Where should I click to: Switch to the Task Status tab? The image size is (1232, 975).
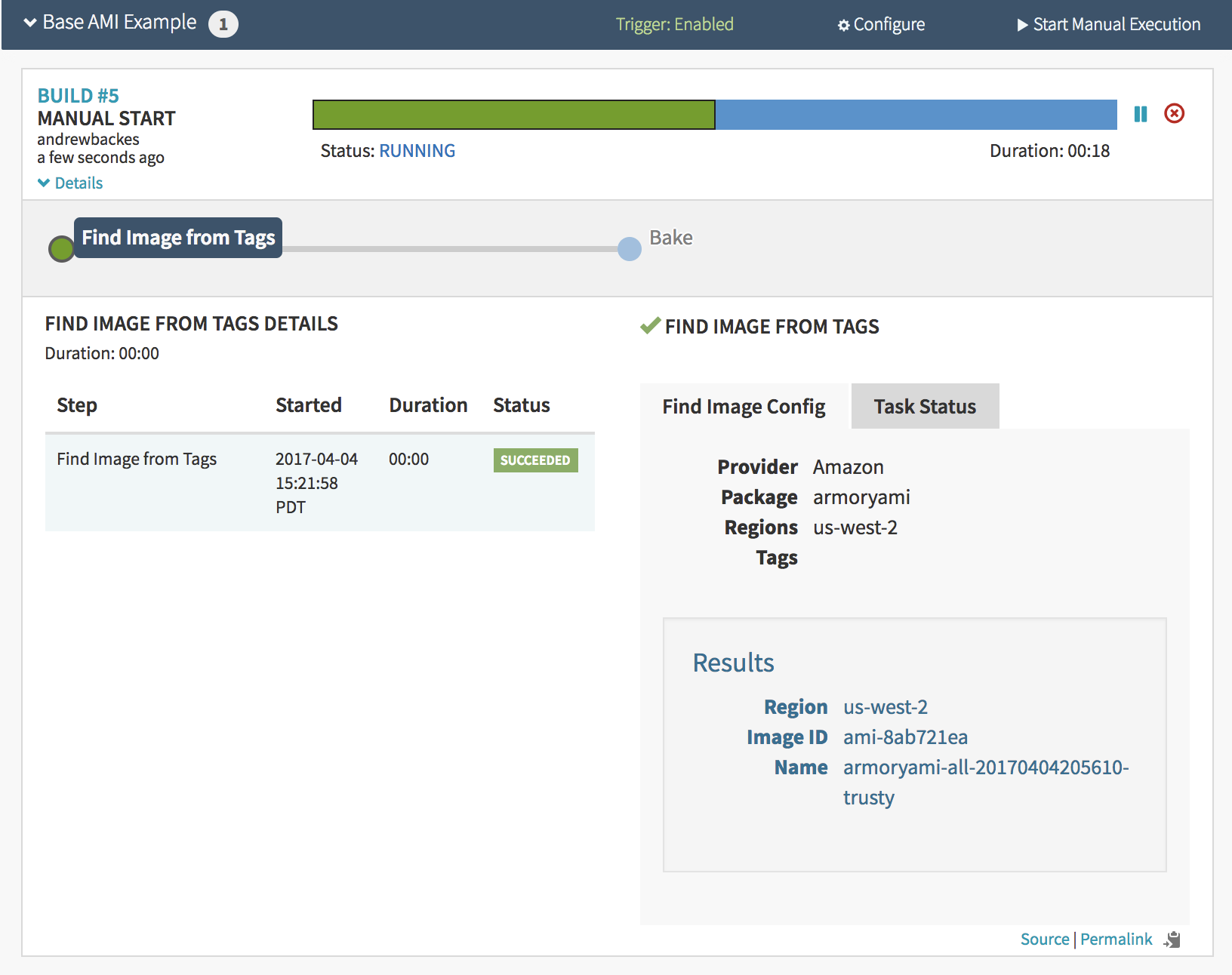(925, 407)
